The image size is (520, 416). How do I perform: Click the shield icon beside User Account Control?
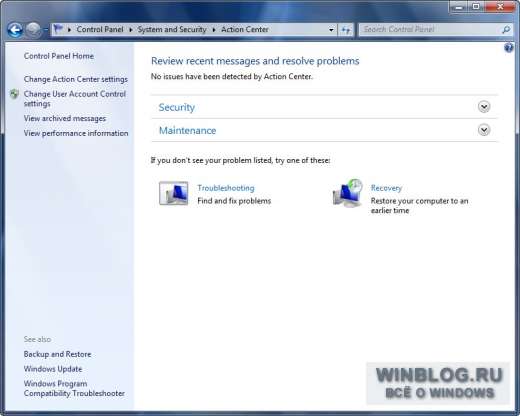[x=14, y=94]
